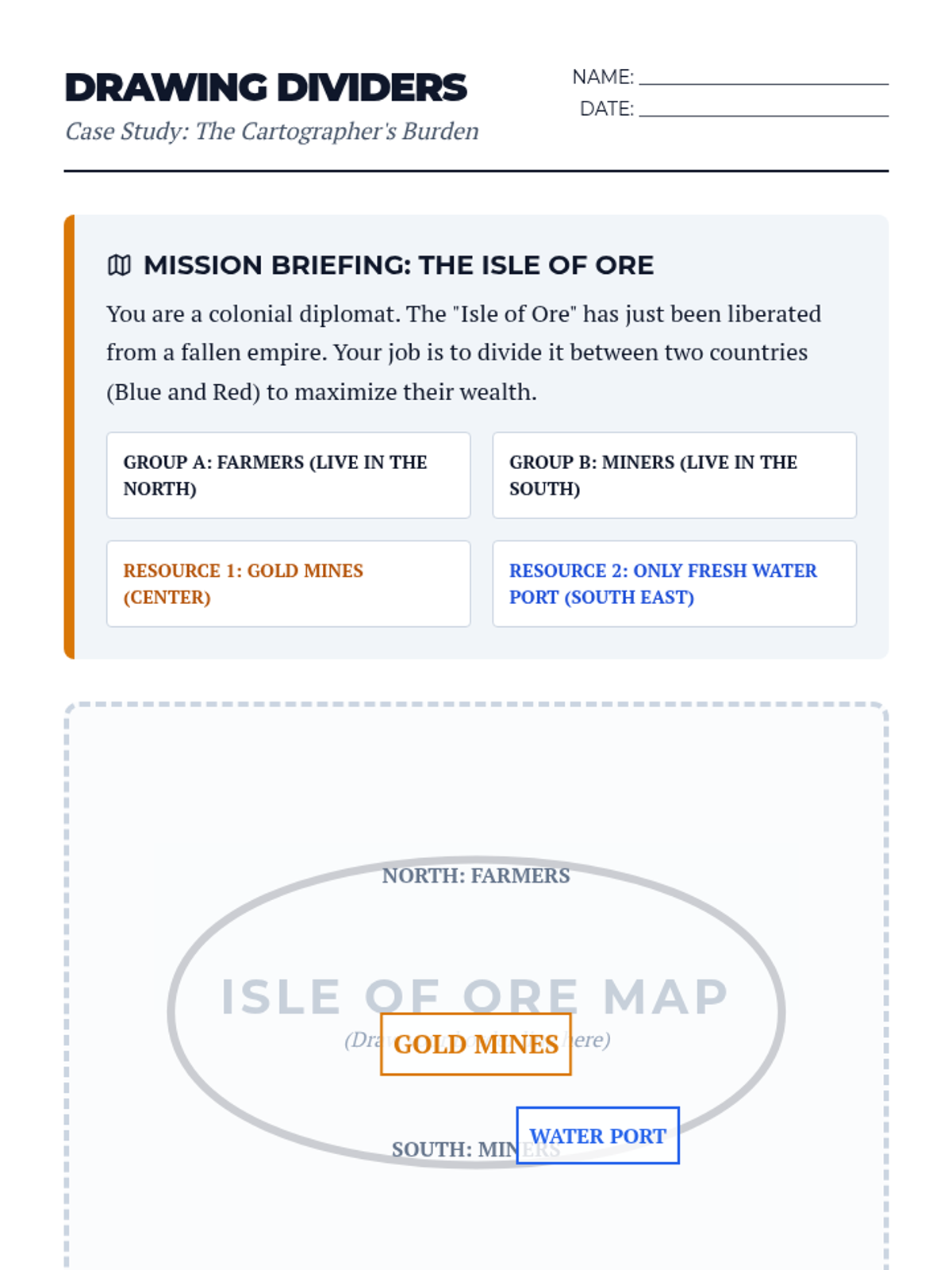Select the Gold Mines map label
The width and height of the screenshot is (952, 1270).
coord(475,1044)
